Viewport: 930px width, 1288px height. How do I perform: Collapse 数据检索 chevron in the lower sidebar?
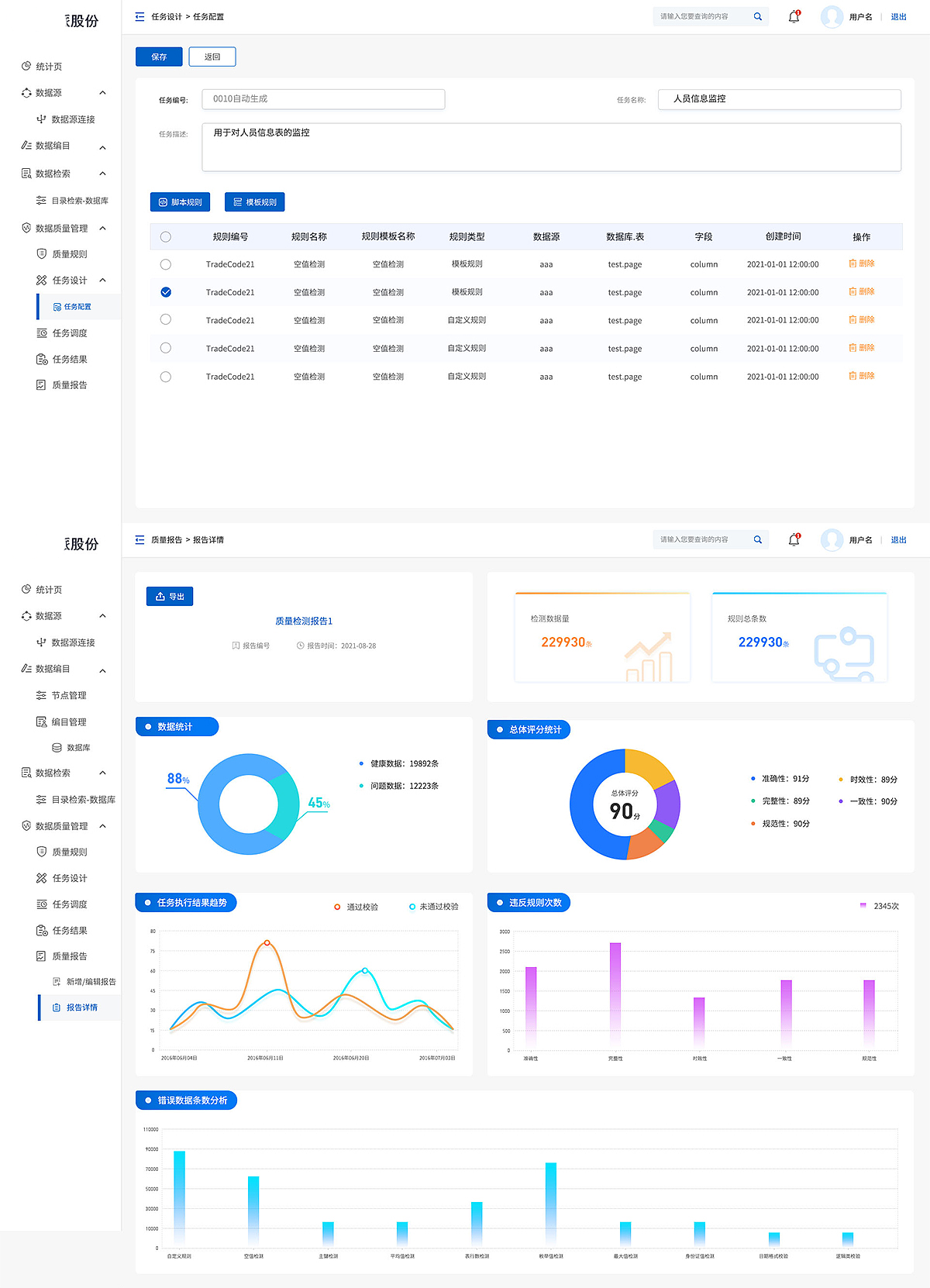click(x=102, y=773)
